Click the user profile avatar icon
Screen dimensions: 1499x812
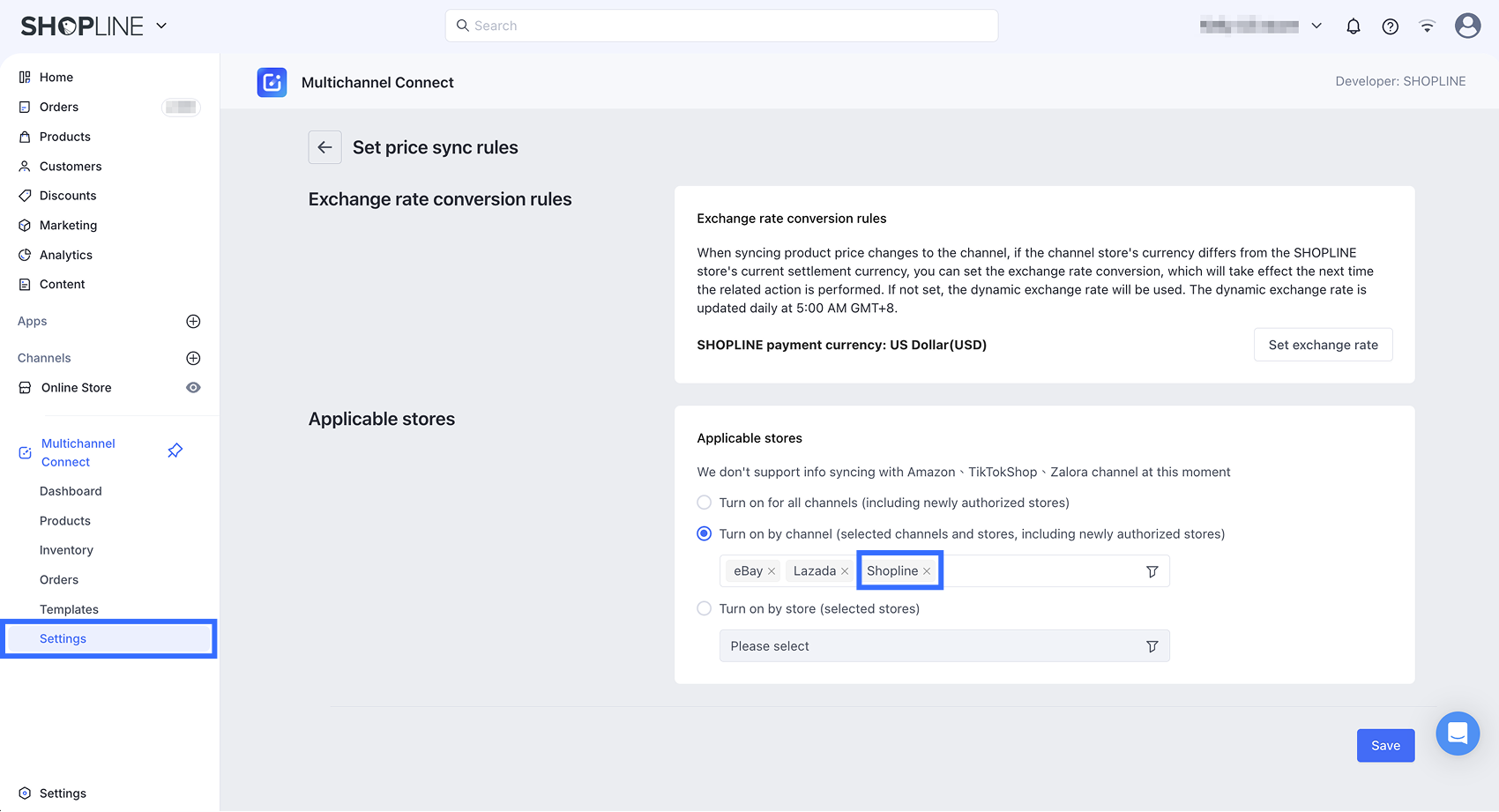click(x=1467, y=26)
